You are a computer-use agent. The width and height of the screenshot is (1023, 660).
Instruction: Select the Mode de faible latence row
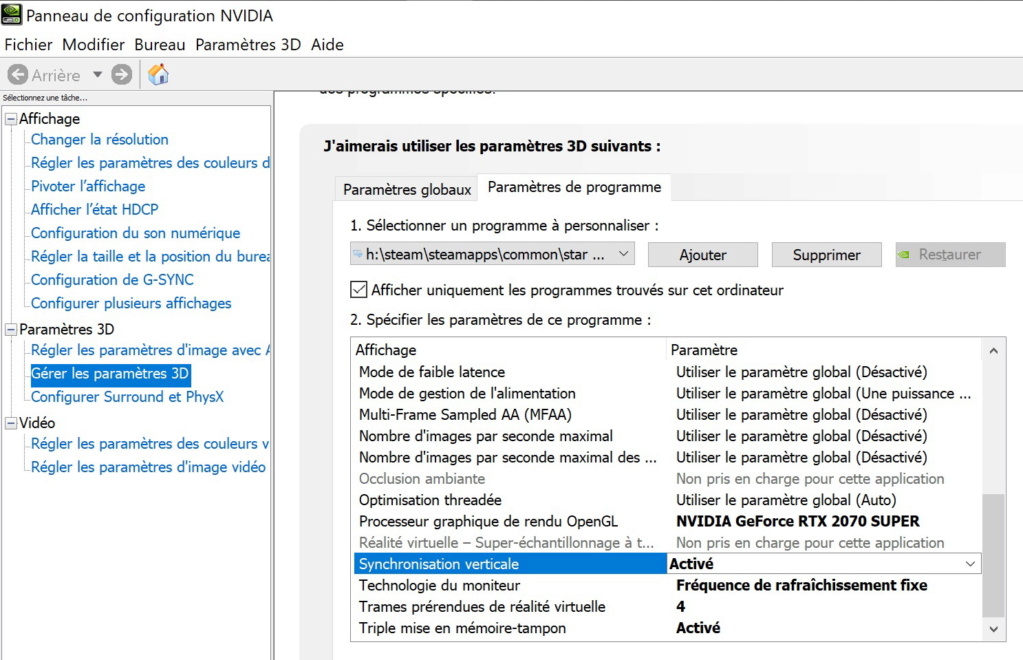(x=667, y=372)
